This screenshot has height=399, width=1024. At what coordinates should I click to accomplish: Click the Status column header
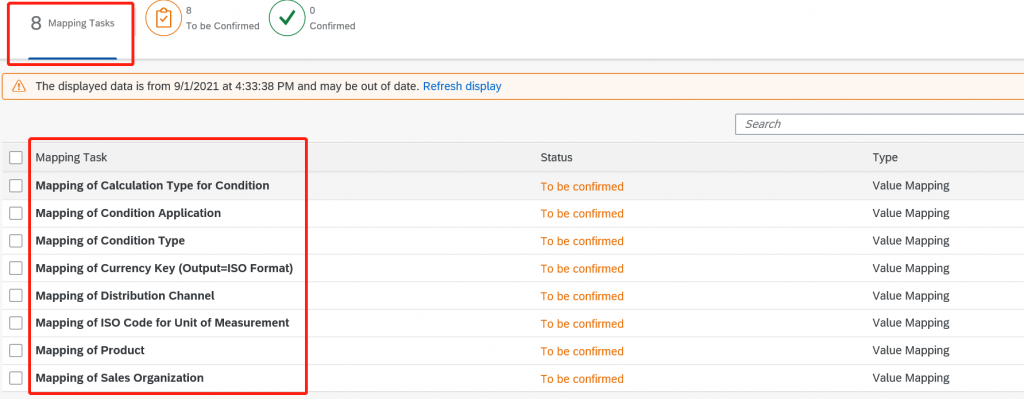coord(556,157)
